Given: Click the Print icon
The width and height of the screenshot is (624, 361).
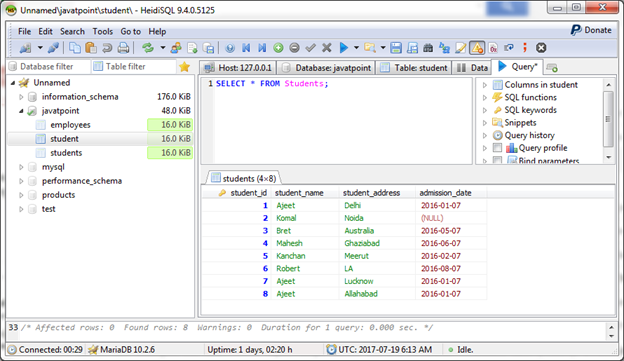Looking at the screenshot, I should (x=123, y=48).
